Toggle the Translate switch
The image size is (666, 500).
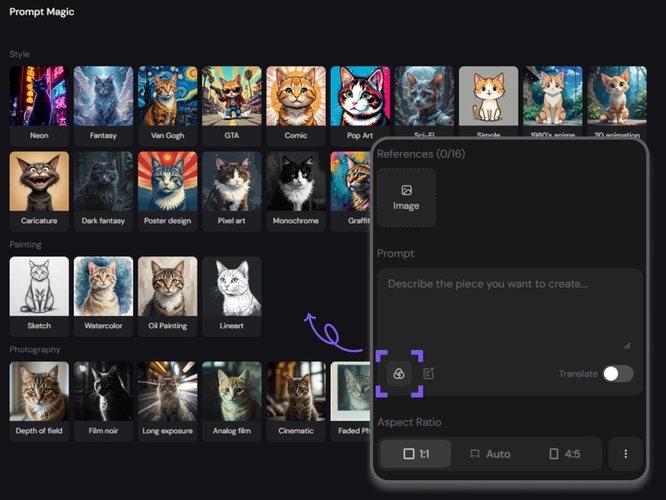(618, 374)
